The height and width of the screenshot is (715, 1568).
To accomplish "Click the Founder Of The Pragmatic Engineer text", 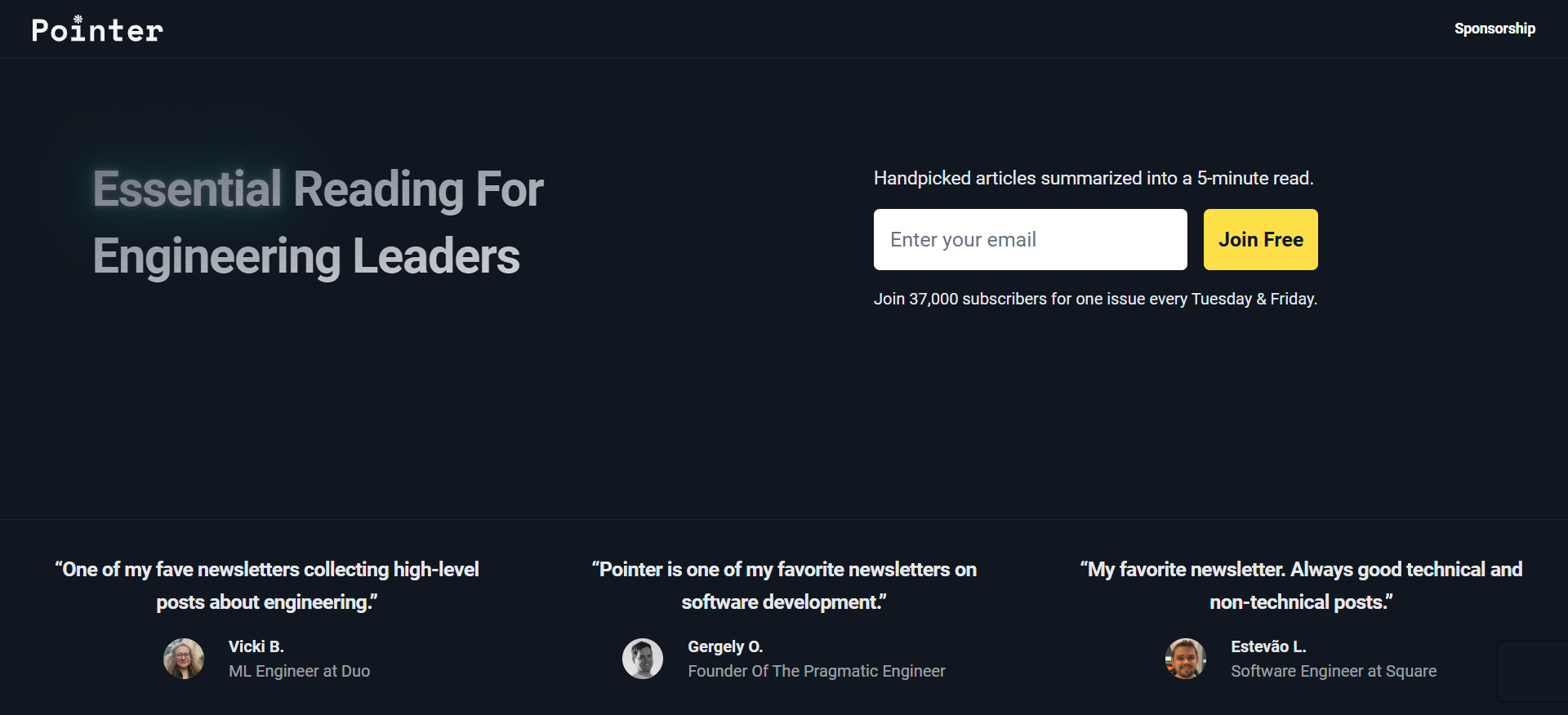I will [817, 671].
